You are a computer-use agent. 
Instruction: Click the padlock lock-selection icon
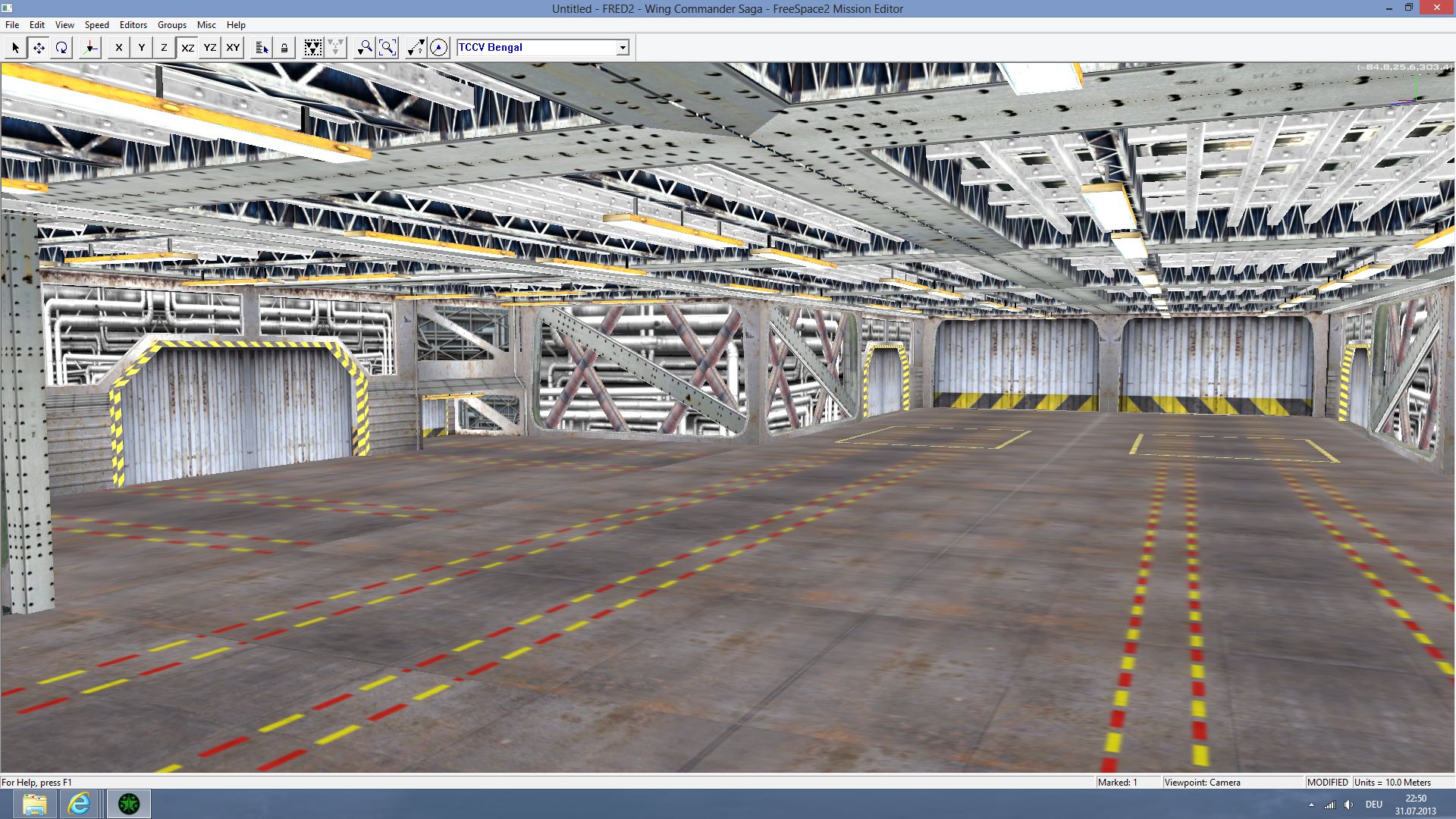pyautogui.click(x=284, y=48)
